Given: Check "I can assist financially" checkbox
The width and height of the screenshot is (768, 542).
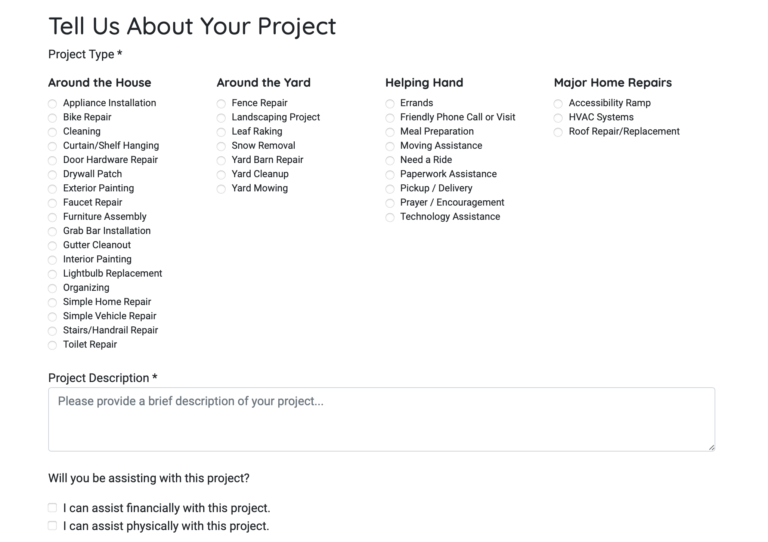Looking at the screenshot, I should click(53, 508).
